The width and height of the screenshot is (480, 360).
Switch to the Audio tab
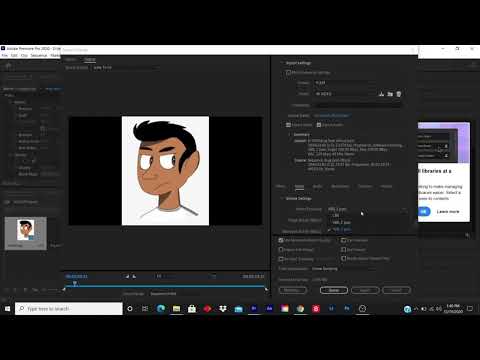(317, 186)
